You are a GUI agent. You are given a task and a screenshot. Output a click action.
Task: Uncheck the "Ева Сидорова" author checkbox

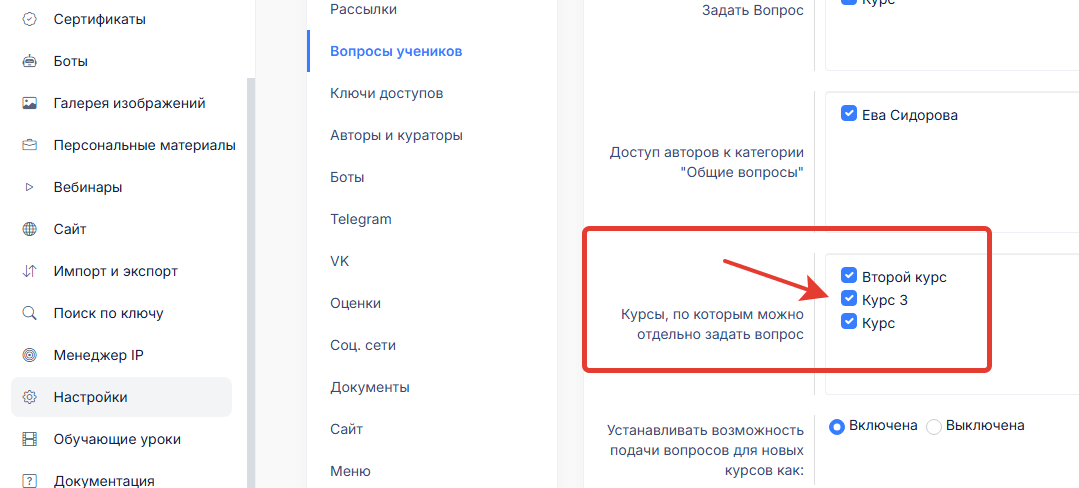point(849,115)
